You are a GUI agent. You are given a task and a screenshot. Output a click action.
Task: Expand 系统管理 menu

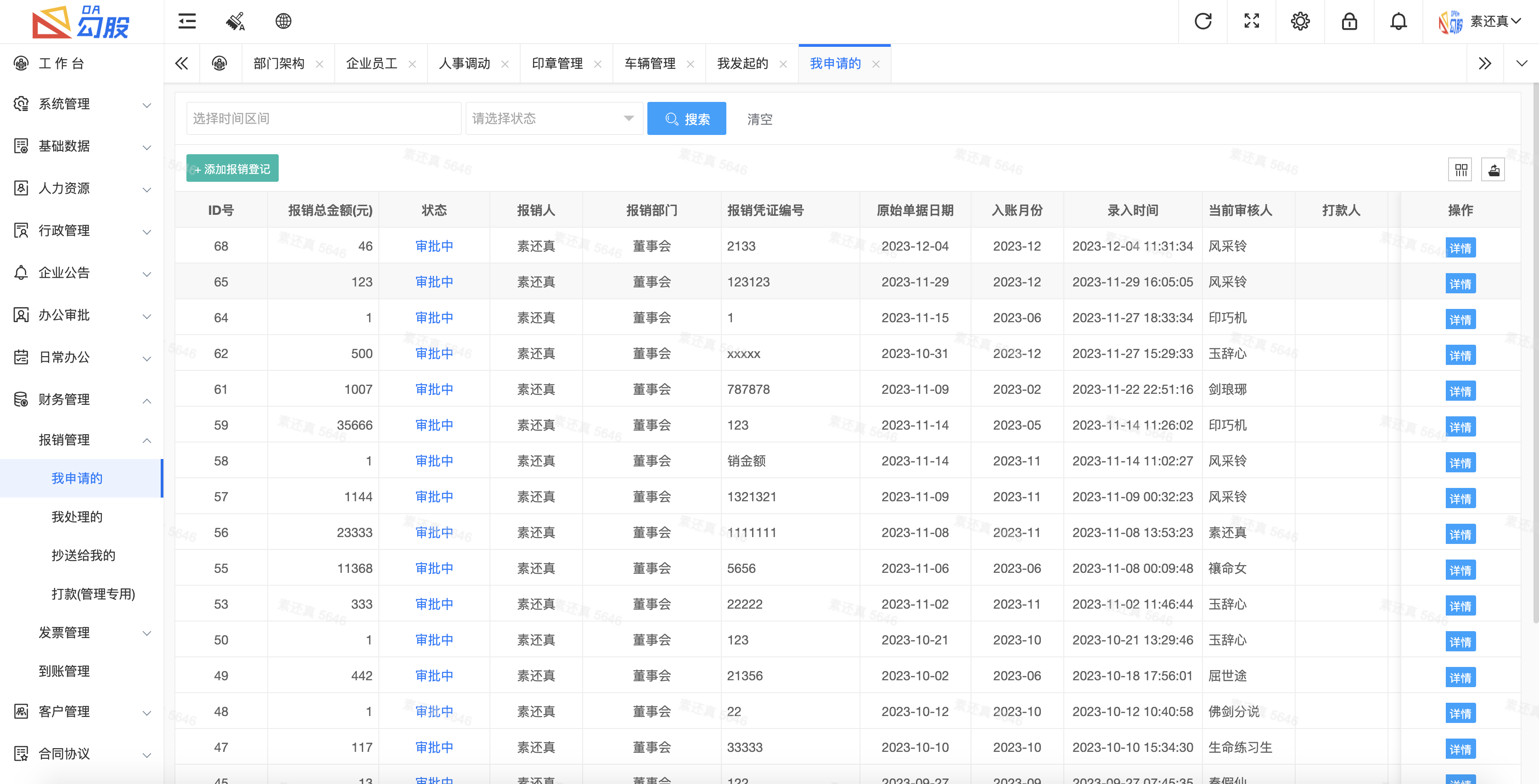coord(81,104)
